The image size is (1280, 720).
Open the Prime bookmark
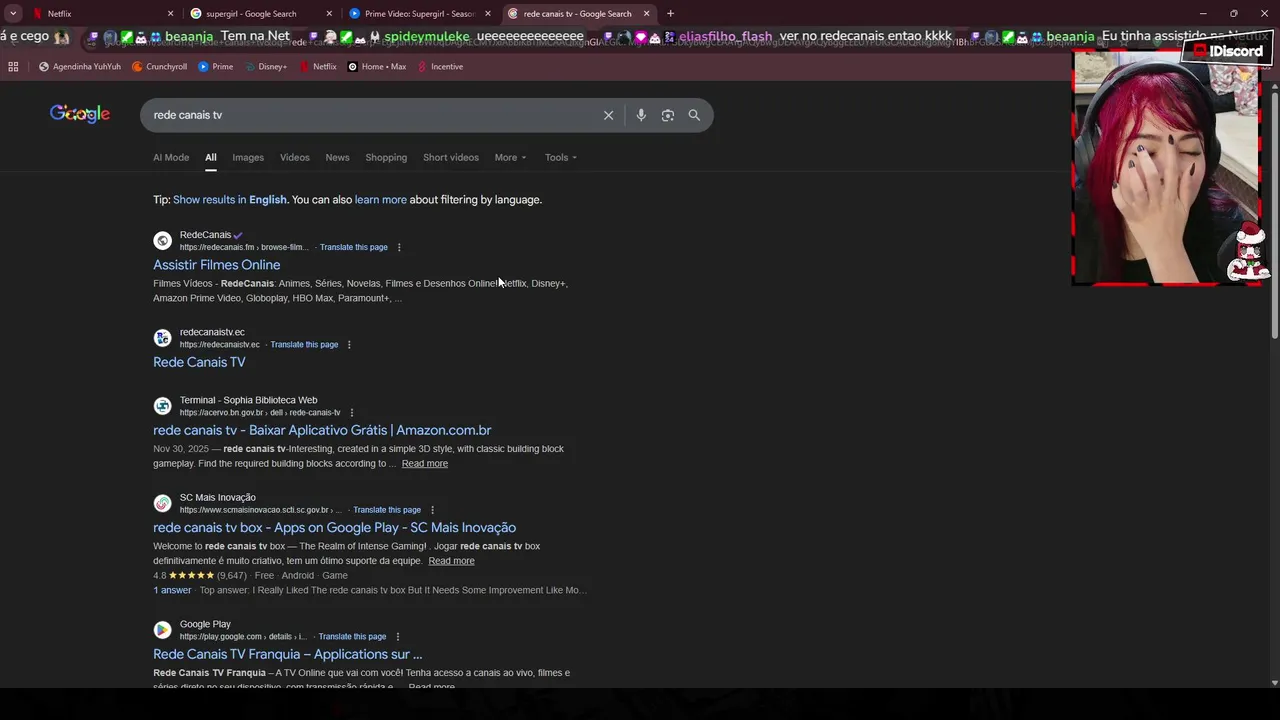(216, 67)
